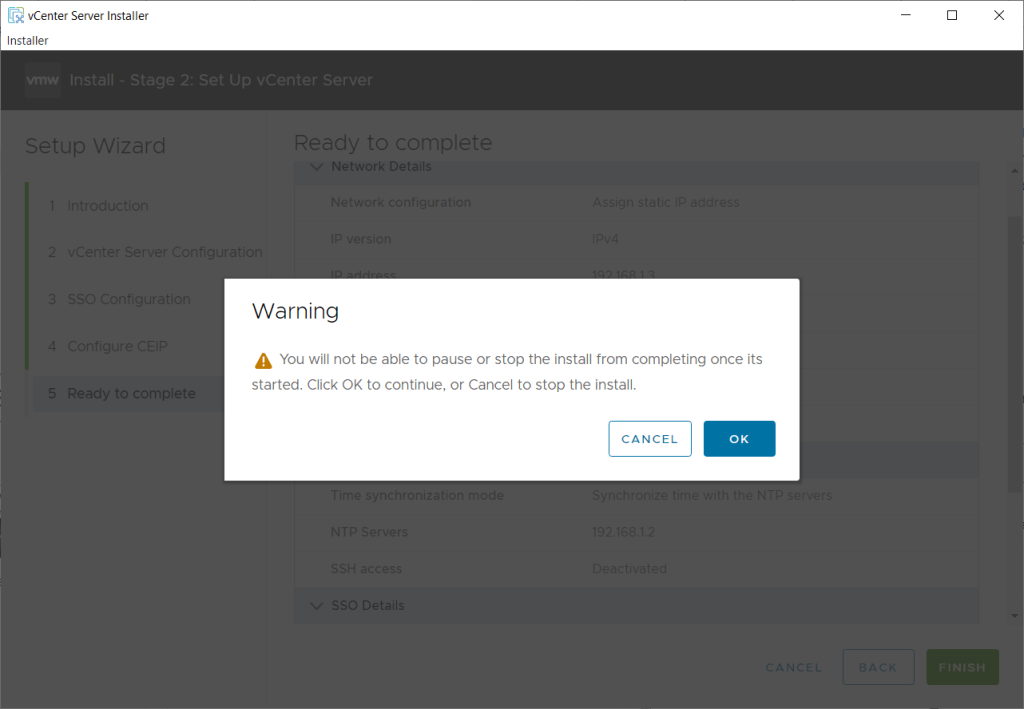This screenshot has height=709, width=1024.
Task: Jump to the SSO Configuration step
Action: pyautogui.click(x=128, y=300)
